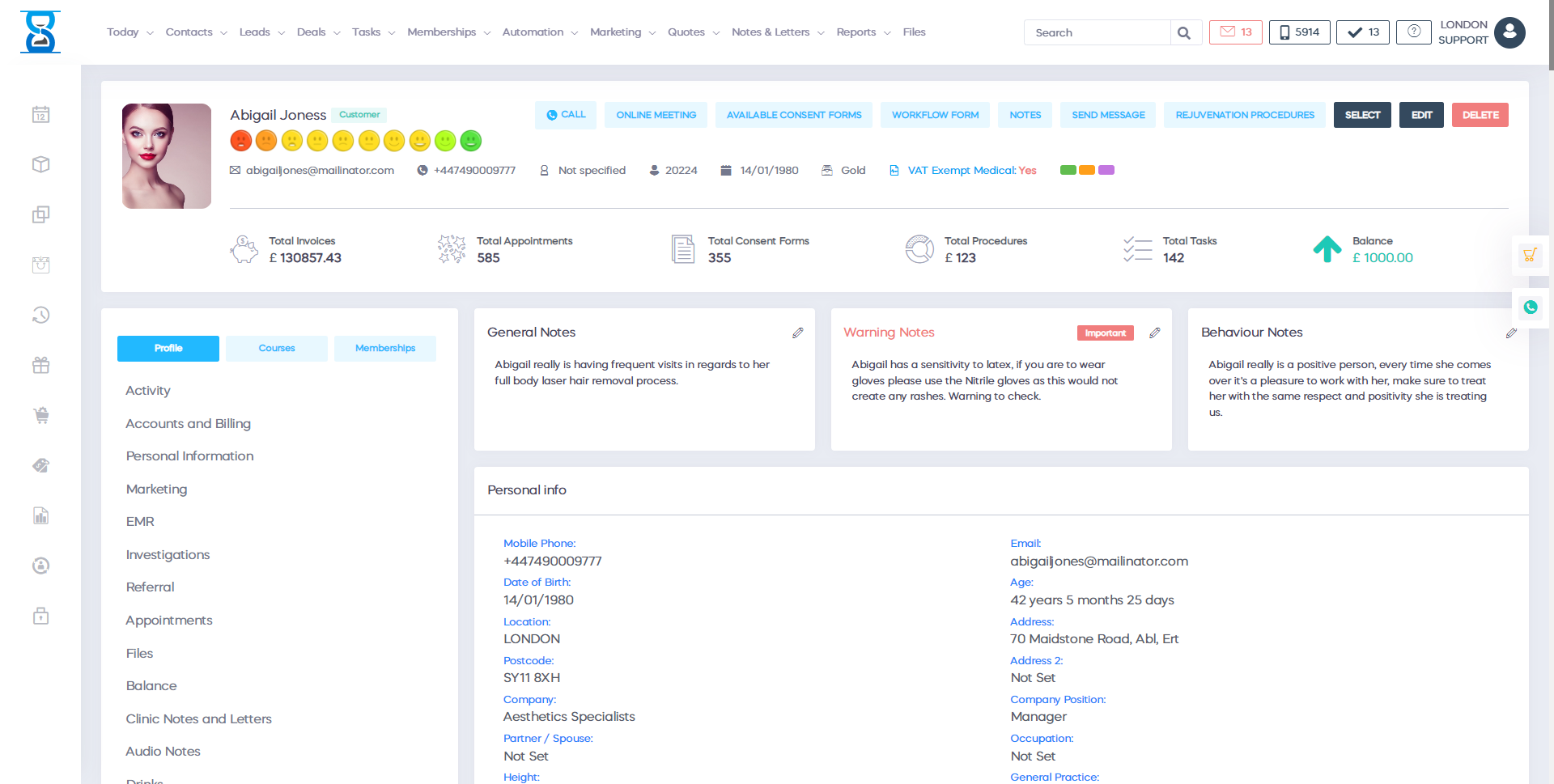Open the green WhatsApp floating icon

1530,307
